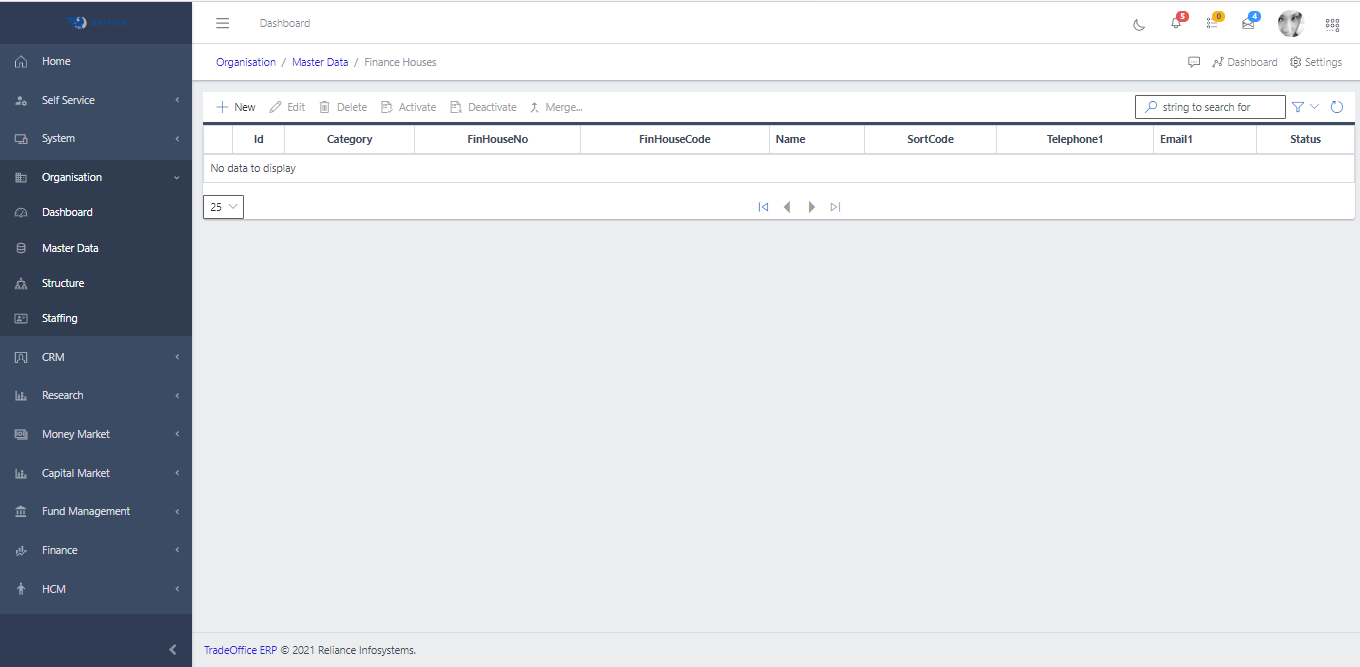Screen dimensions: 1360x667
Task: Go to the next page arrow
Action: click(811, 207)
